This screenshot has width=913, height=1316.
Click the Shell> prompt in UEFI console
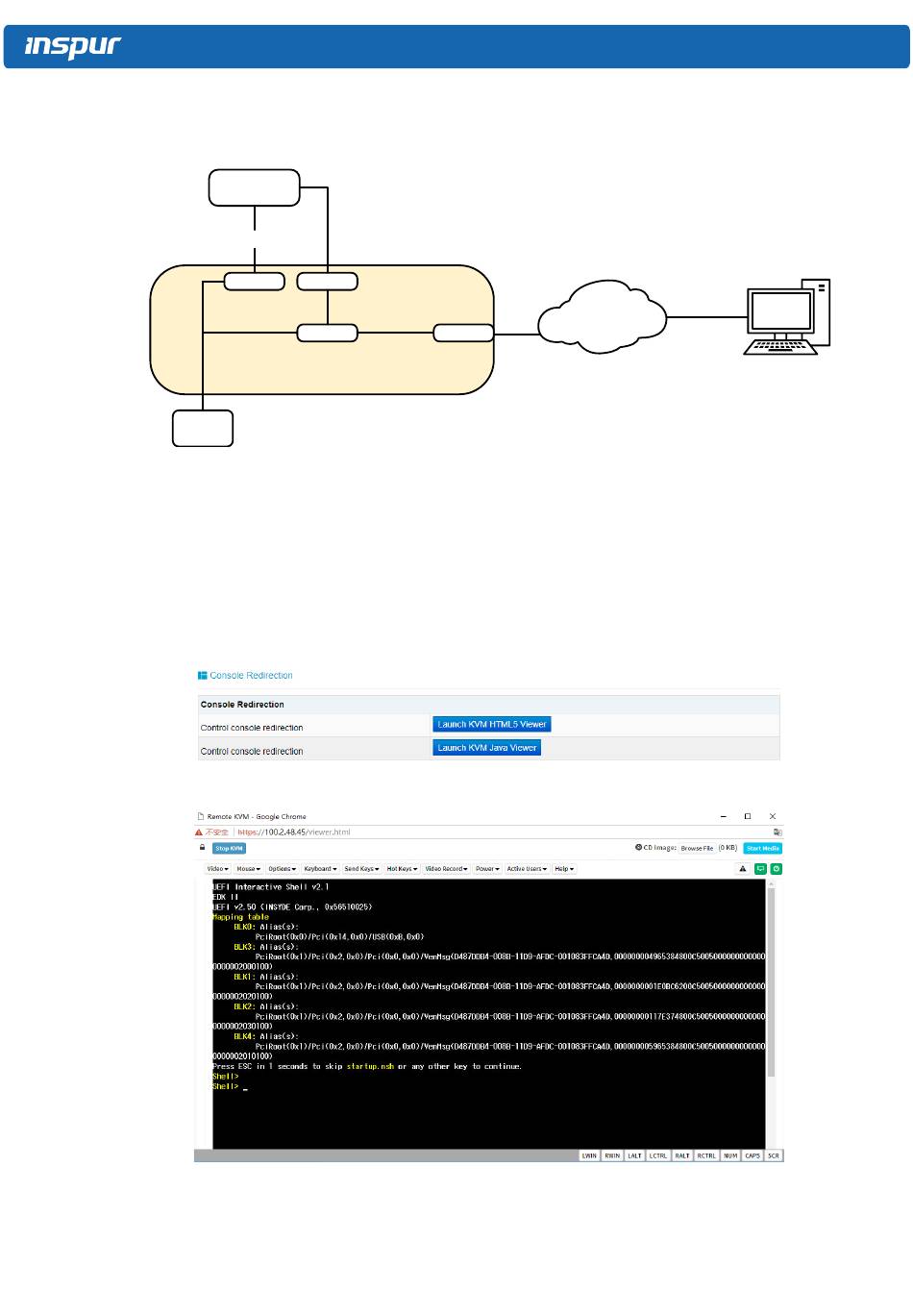[226, 1086]
